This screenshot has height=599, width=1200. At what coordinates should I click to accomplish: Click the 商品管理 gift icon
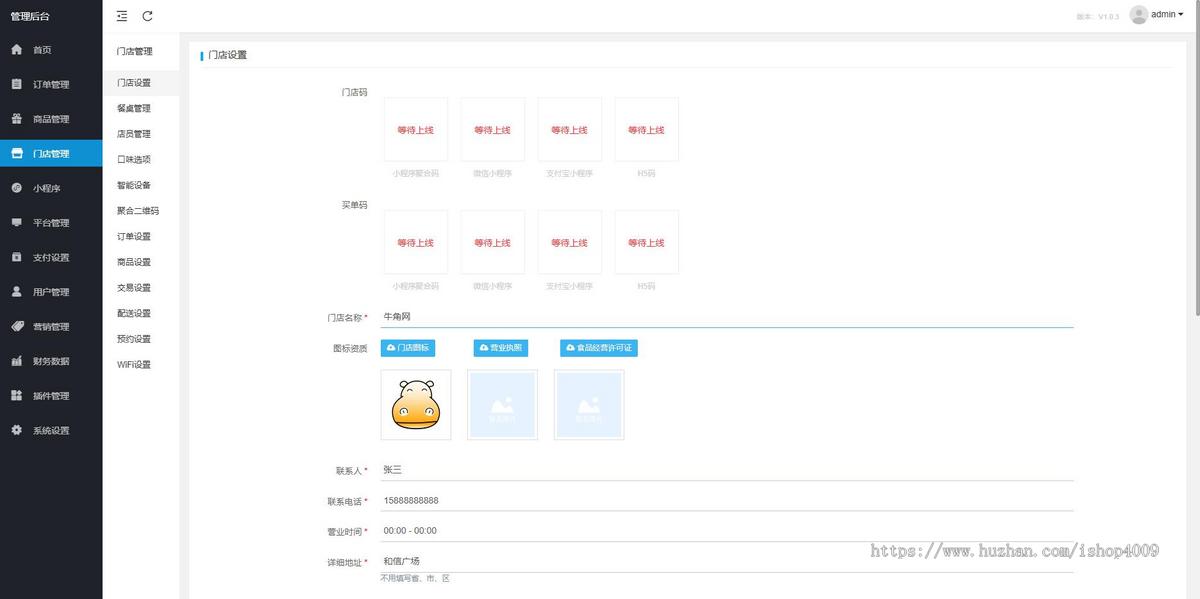16,119
